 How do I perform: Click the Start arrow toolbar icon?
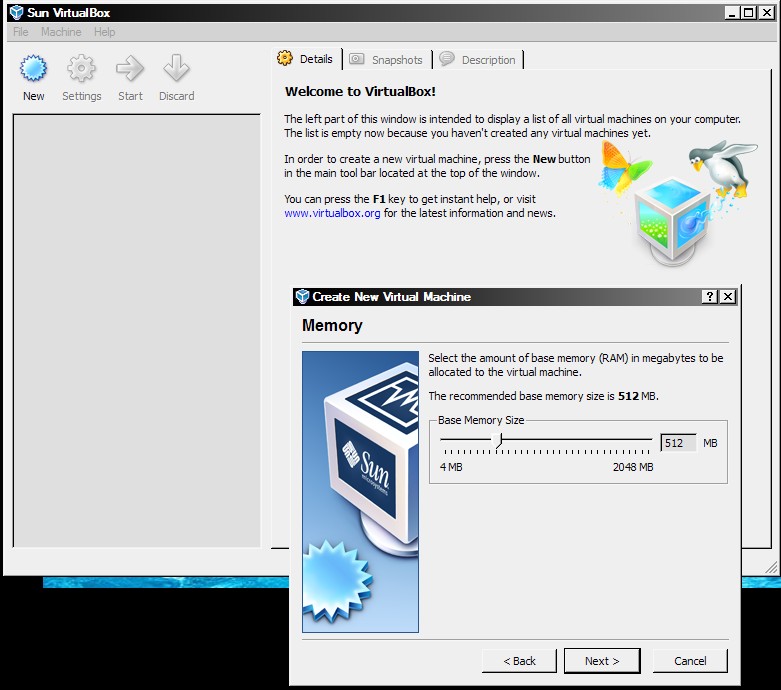[130, 68]
